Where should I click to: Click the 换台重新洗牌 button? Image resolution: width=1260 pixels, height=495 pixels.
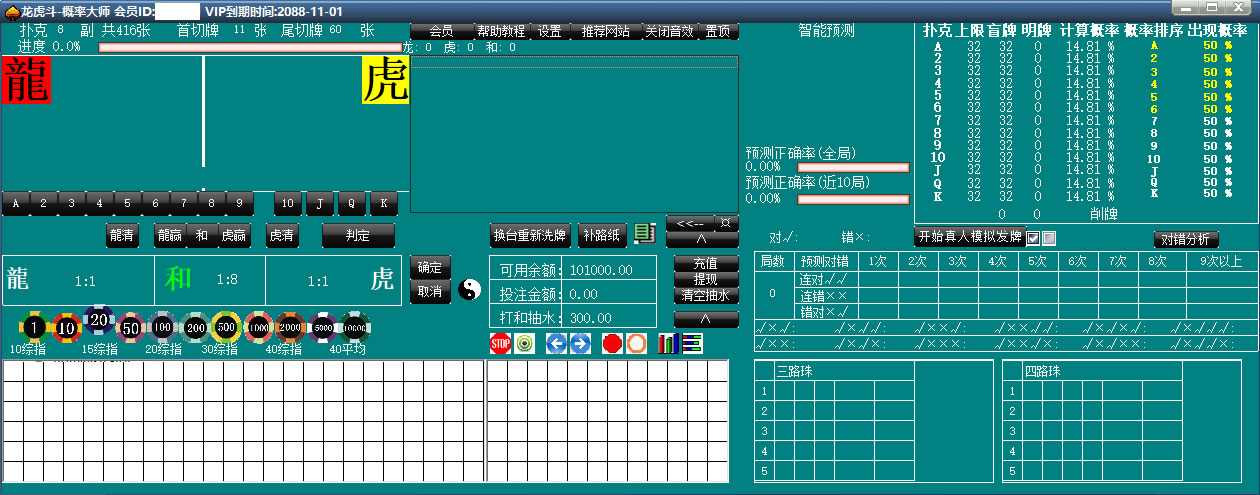(530, 235)
